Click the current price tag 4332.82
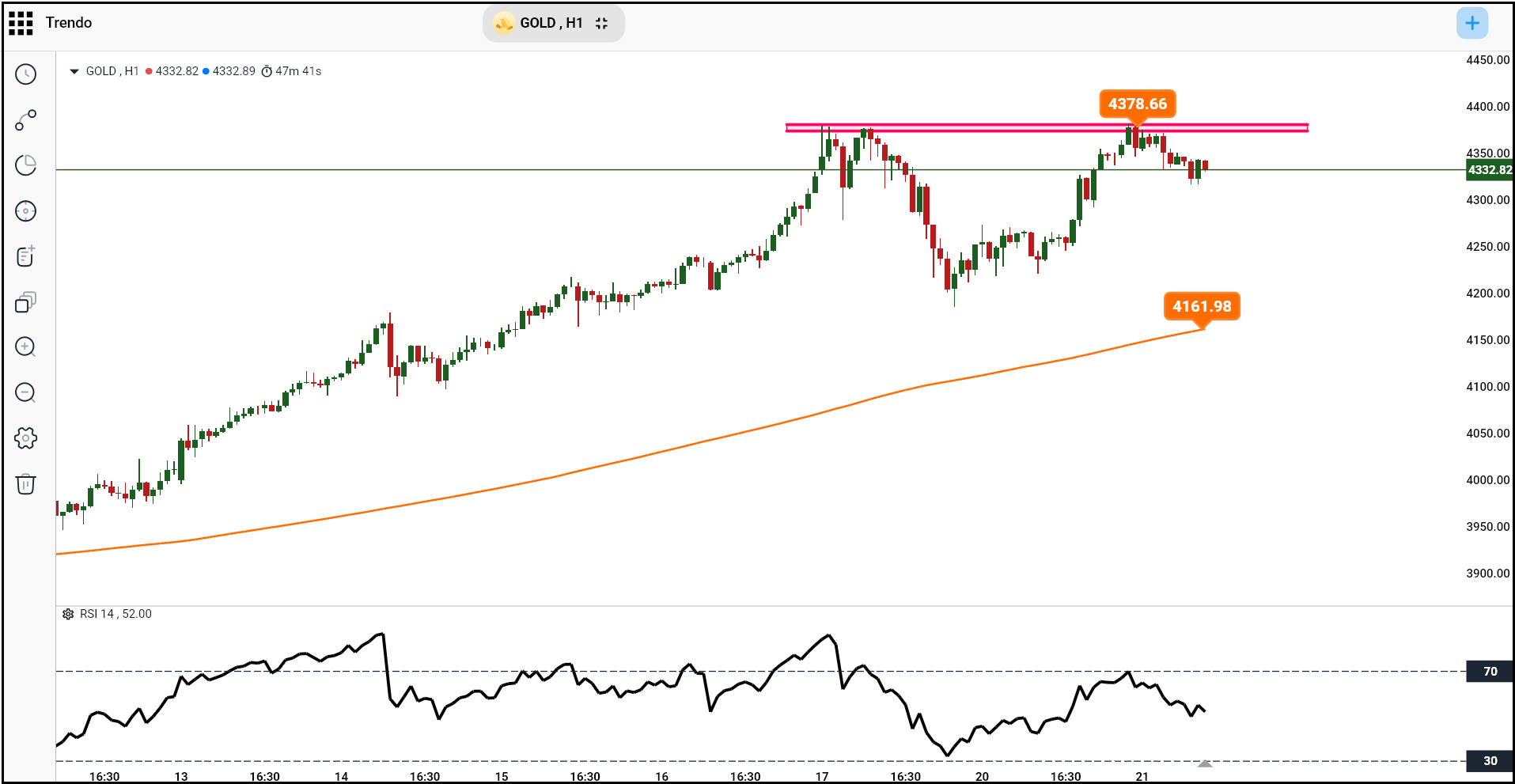 1489,170
